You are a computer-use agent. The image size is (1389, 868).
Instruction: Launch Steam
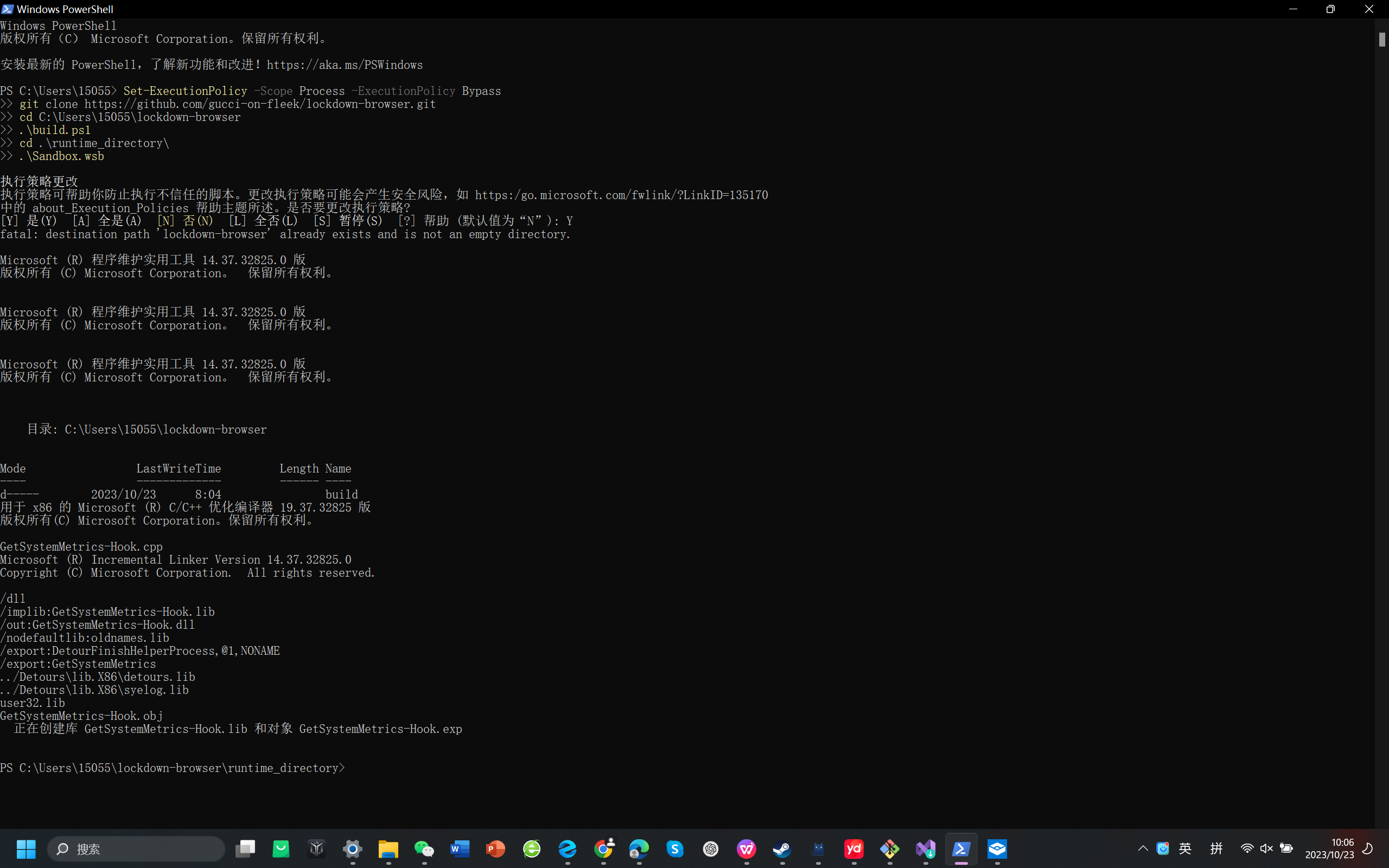pyautogui.click(x=783, y=850)
